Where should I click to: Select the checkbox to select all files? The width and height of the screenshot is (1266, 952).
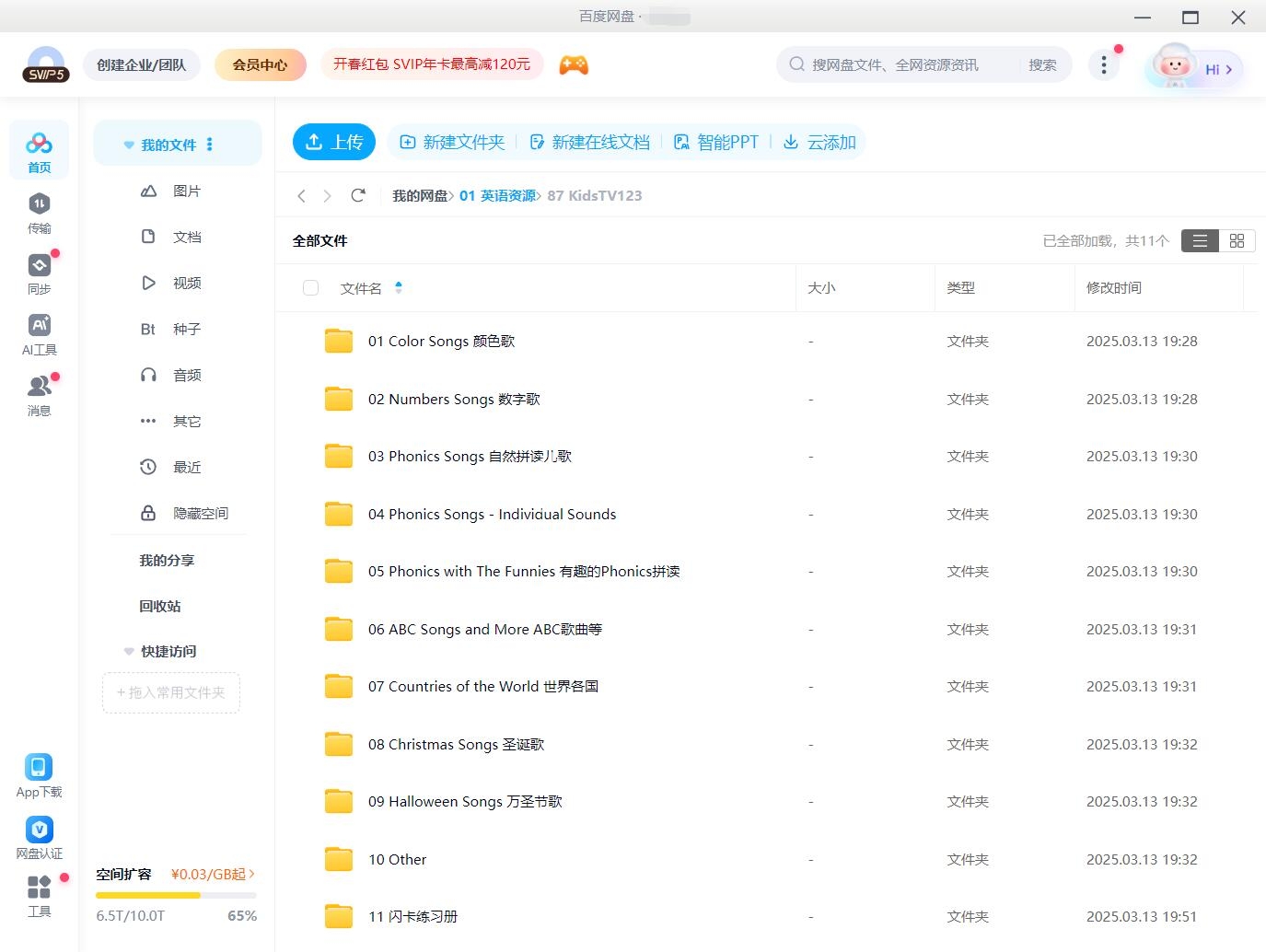coord(310,287)
